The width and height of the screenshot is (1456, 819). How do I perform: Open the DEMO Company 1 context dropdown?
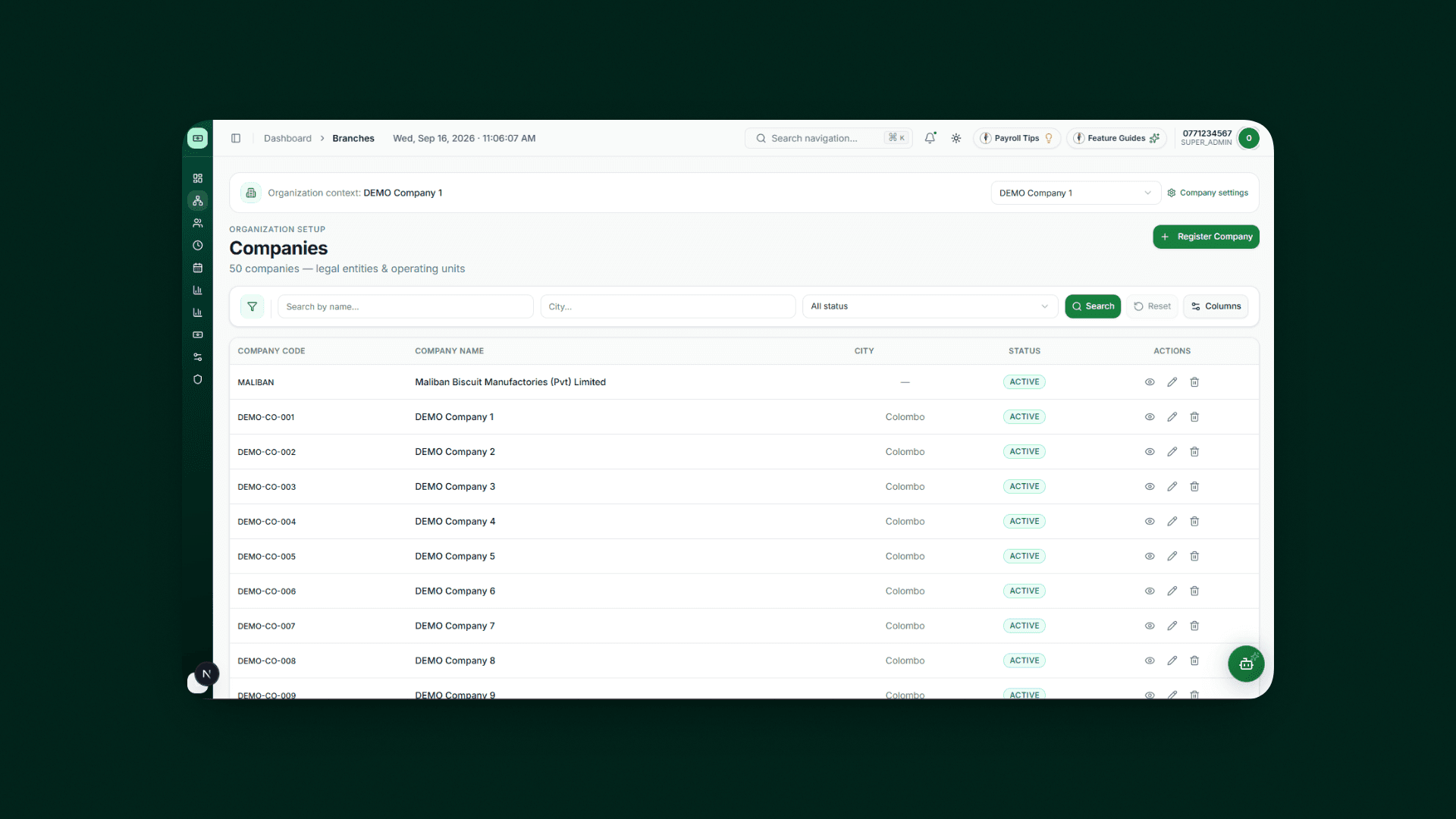point(1075,193)
